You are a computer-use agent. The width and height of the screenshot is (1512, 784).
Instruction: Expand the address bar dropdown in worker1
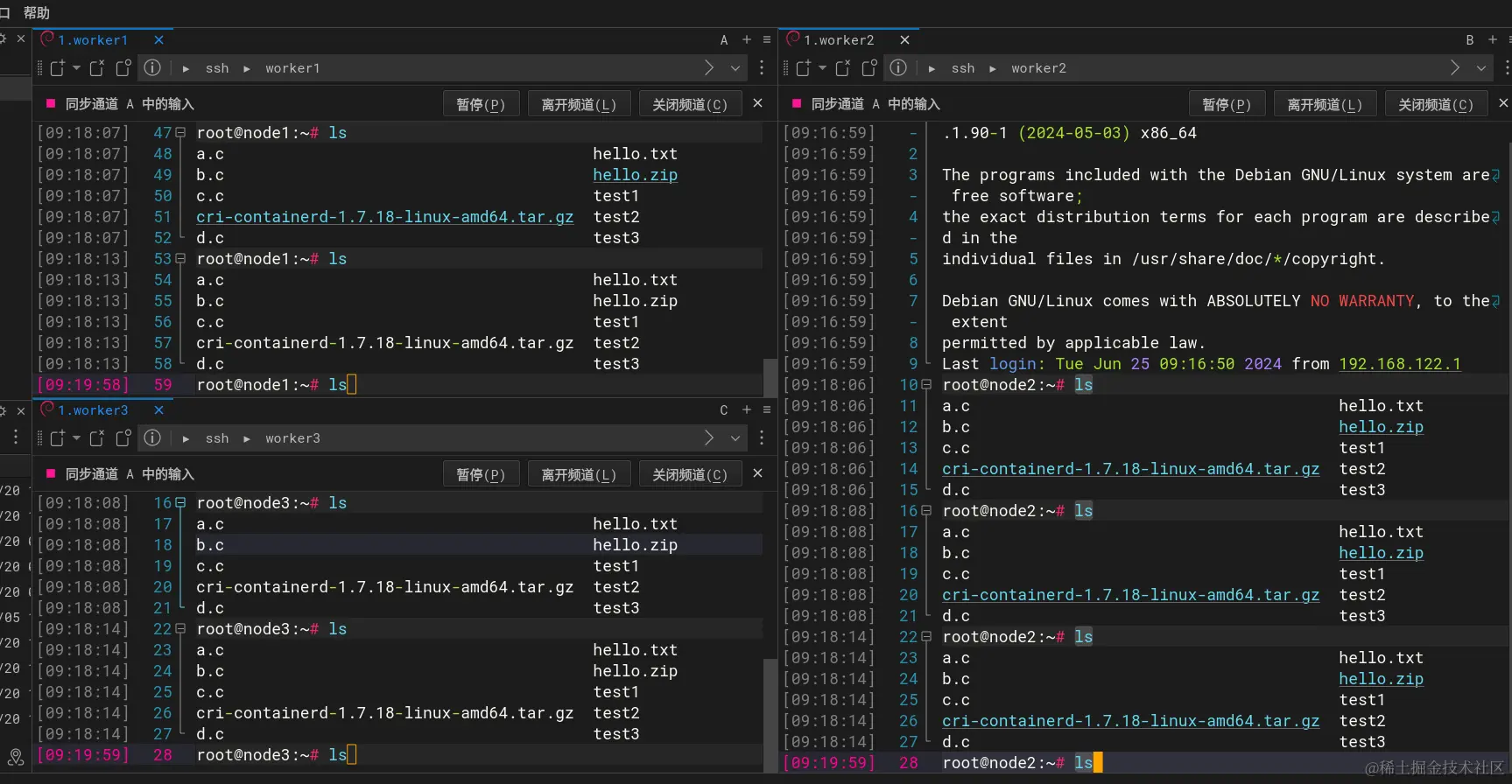pos(735,68)
